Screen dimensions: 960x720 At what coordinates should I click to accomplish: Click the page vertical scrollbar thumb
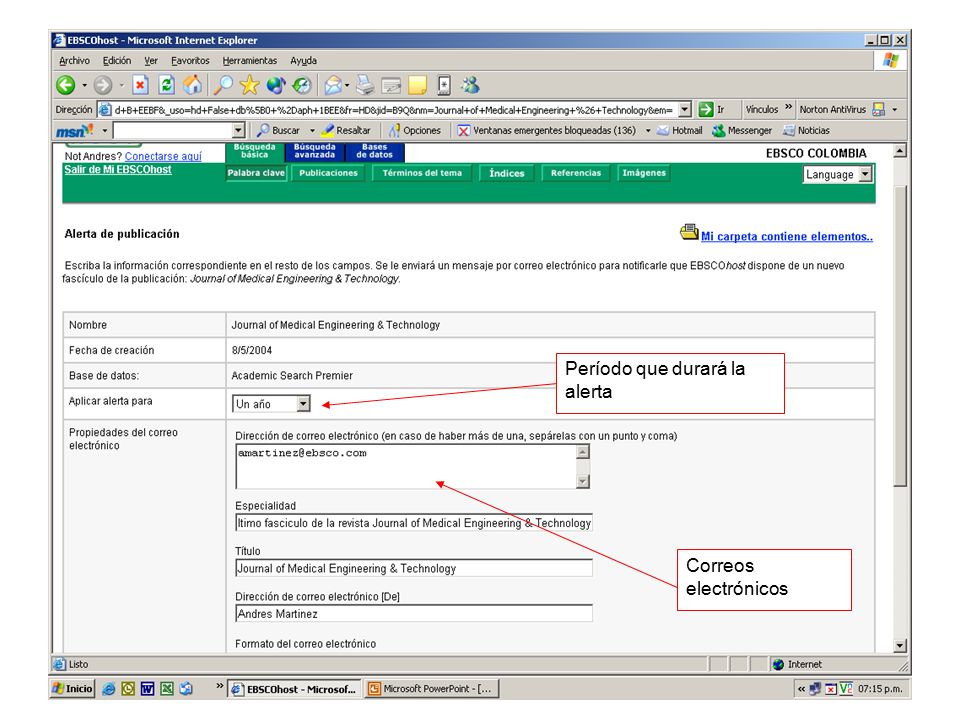[x=899, y=337]
